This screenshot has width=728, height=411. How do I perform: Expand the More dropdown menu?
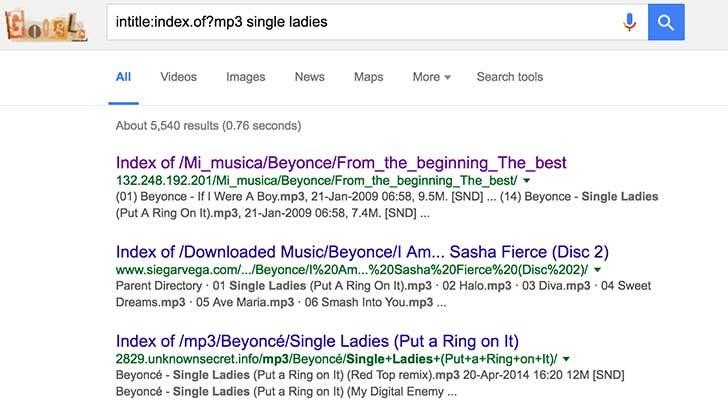tap(431, 77)
